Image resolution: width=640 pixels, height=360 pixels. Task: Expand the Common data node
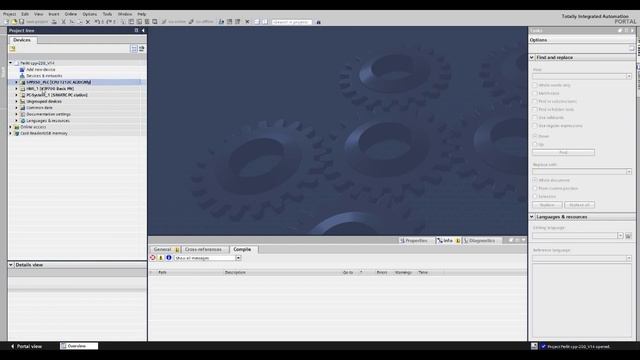pyautogui.click(x=16, y=108)
